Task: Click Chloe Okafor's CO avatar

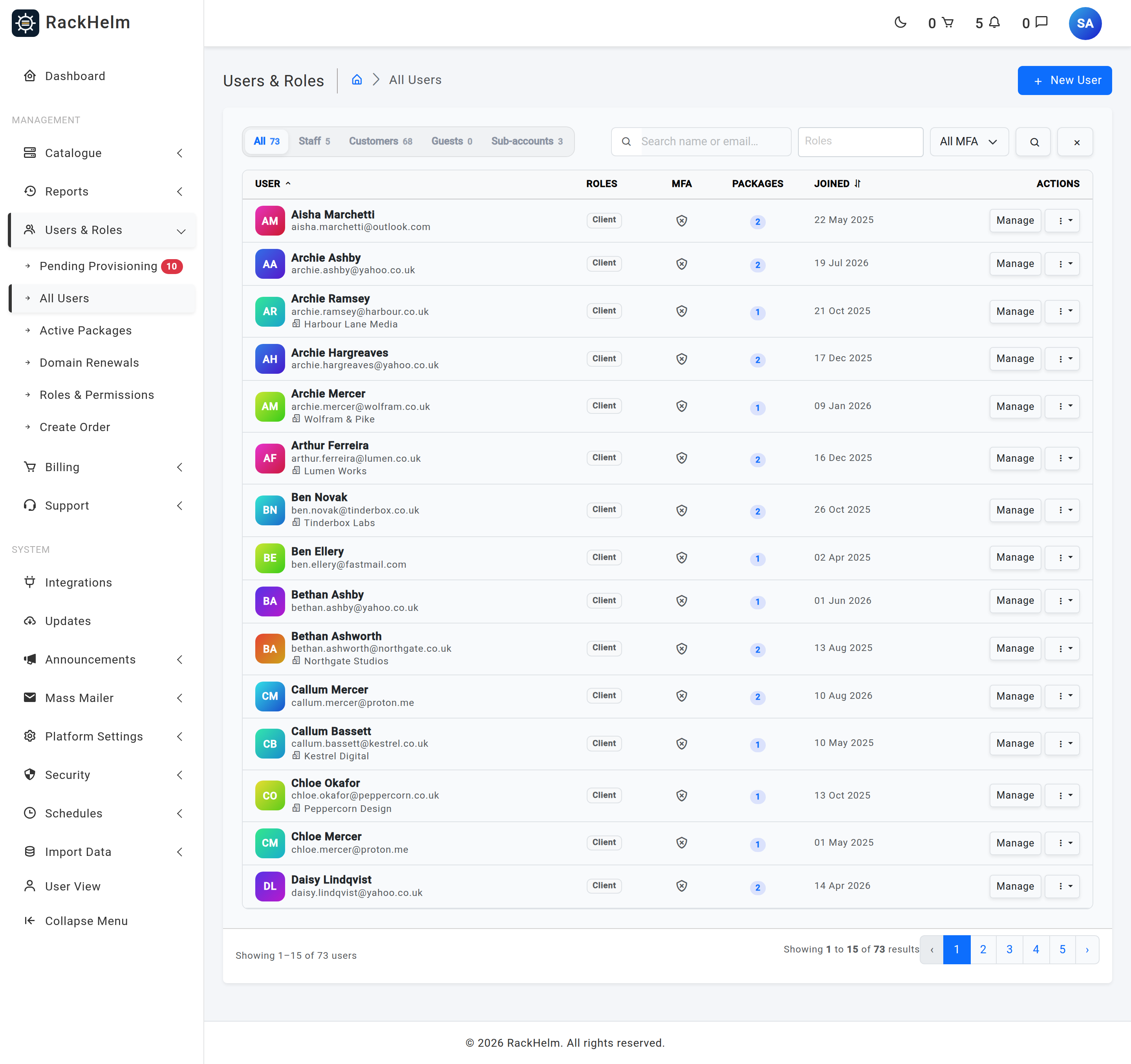Action: pyautogui.click(x=270, y=795)
